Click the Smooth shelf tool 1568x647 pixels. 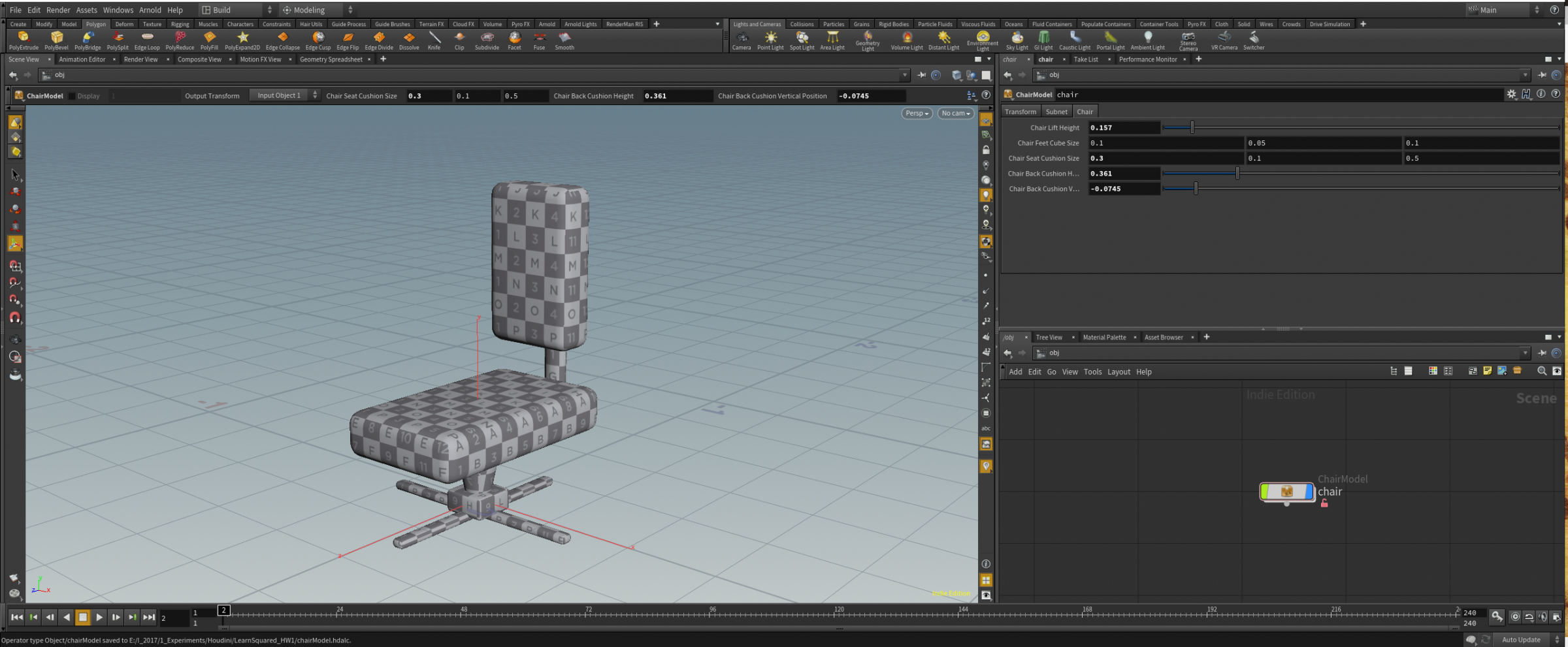[x=564, y=40]
